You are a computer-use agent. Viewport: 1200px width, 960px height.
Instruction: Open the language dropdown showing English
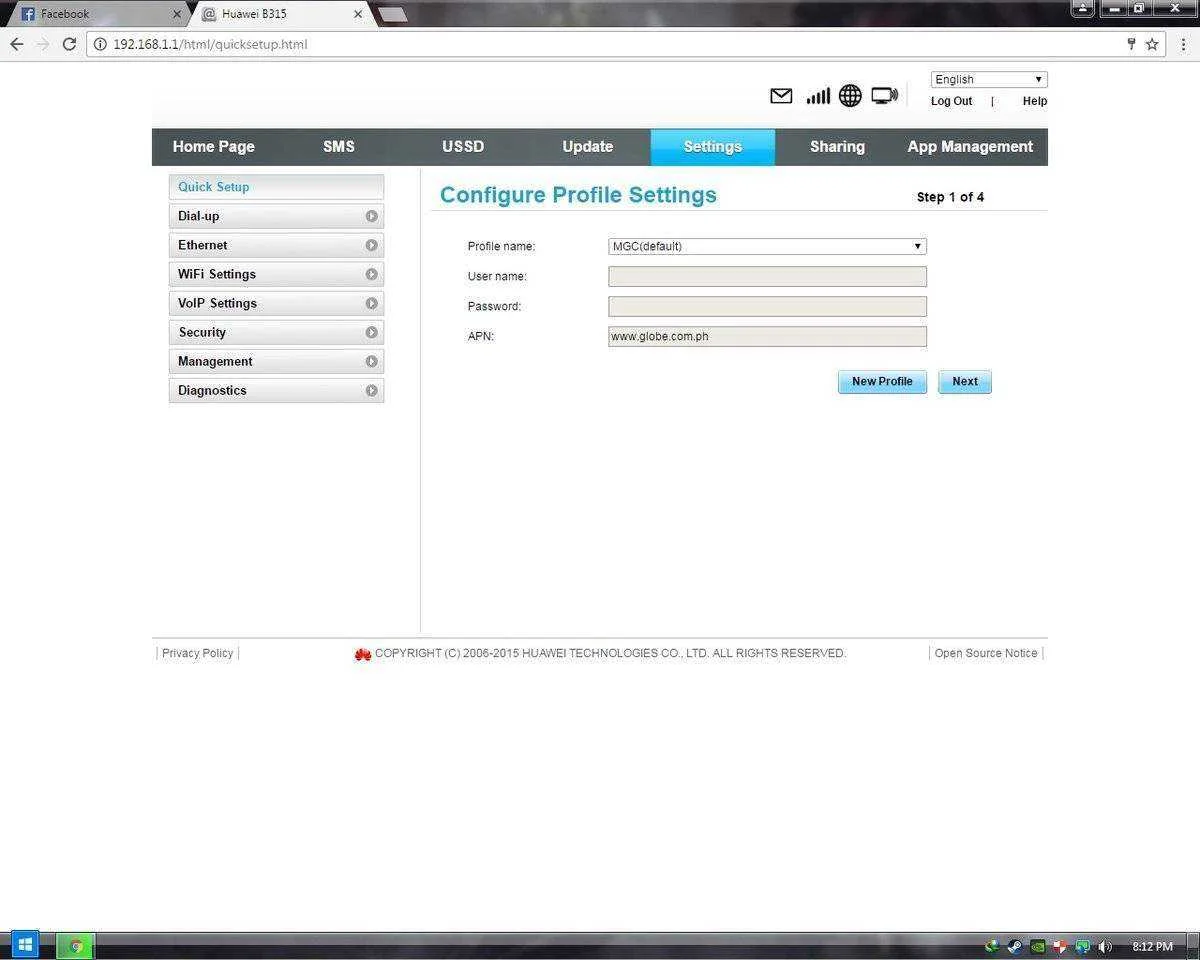pyautogui.click(x=989, y=79)
